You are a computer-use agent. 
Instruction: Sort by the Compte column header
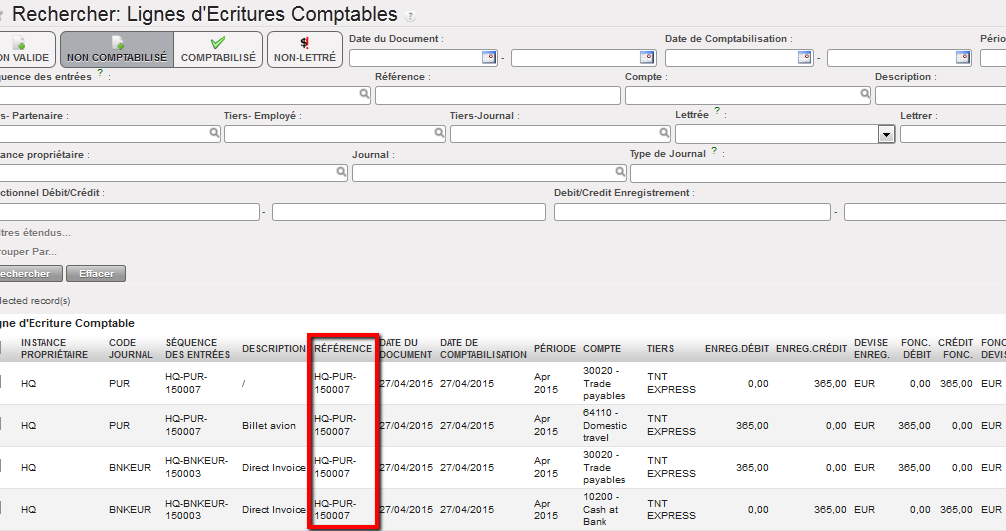pyautogui.click(x=602, y=349)
